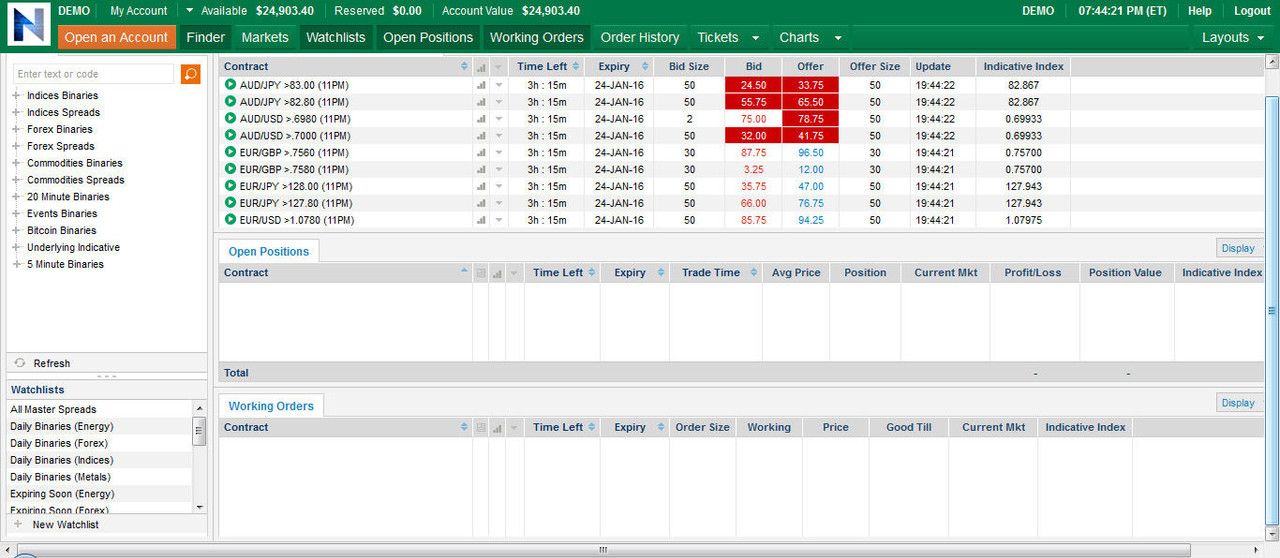This screenshot has height=558, width=1280.
Task: Open the Order History tab
Action: 639,38
